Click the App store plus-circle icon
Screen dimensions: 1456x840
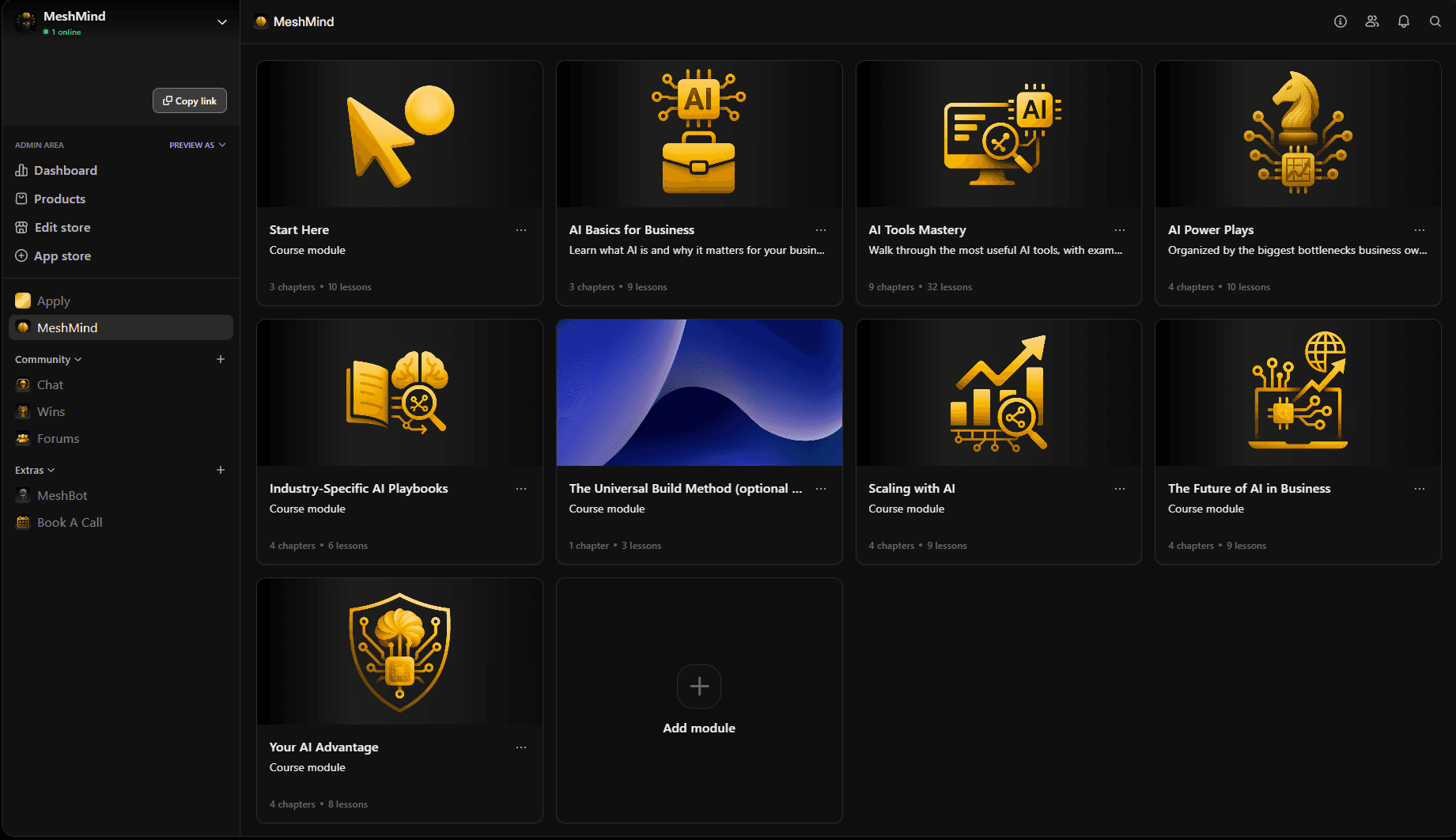point(21,255)
